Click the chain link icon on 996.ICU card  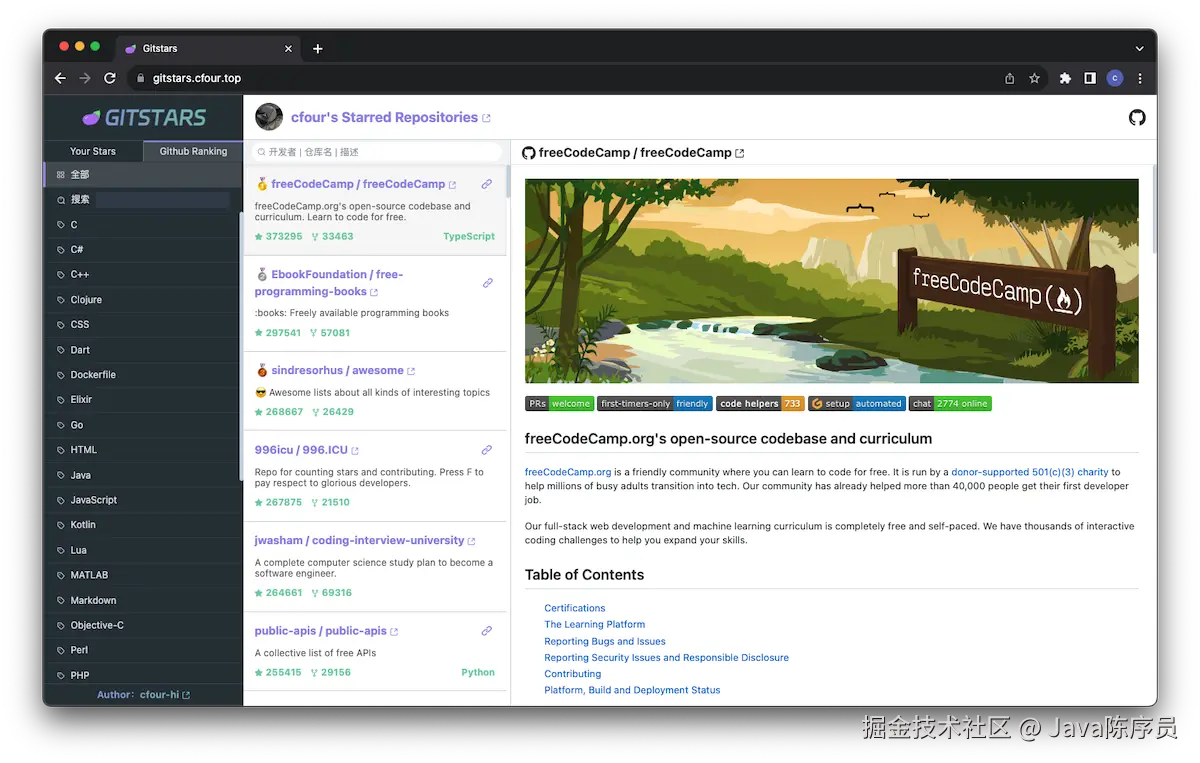(487, 450)
